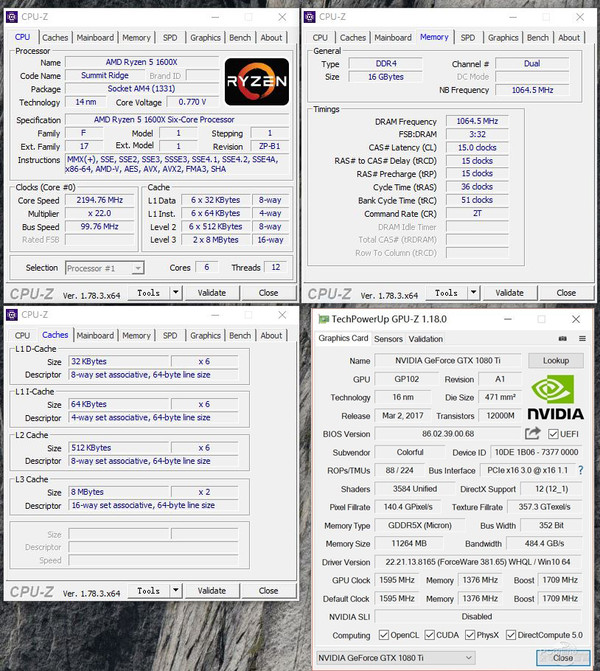Click the Driver Version field in GPU-Z

click(x=478, y=562)
